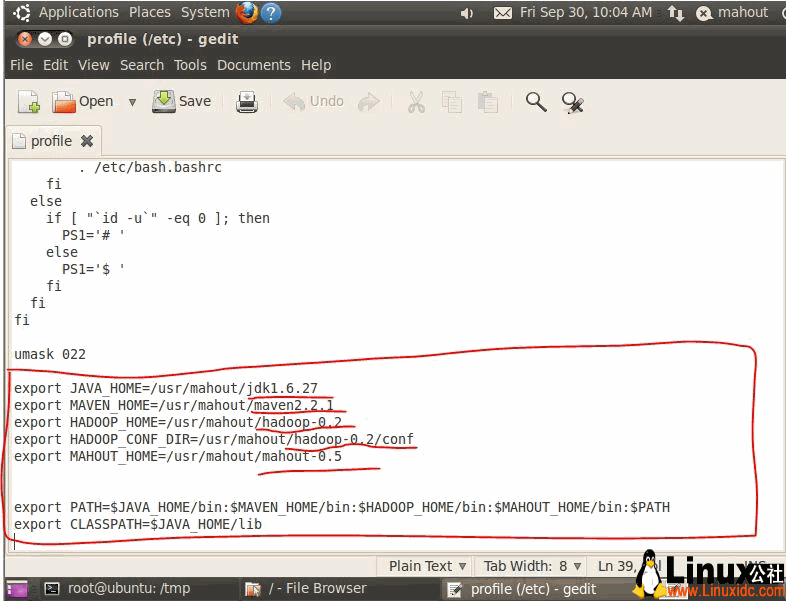Close the profile tab
The width and height of the screenshot is (786, 601).
pos(87,141)
